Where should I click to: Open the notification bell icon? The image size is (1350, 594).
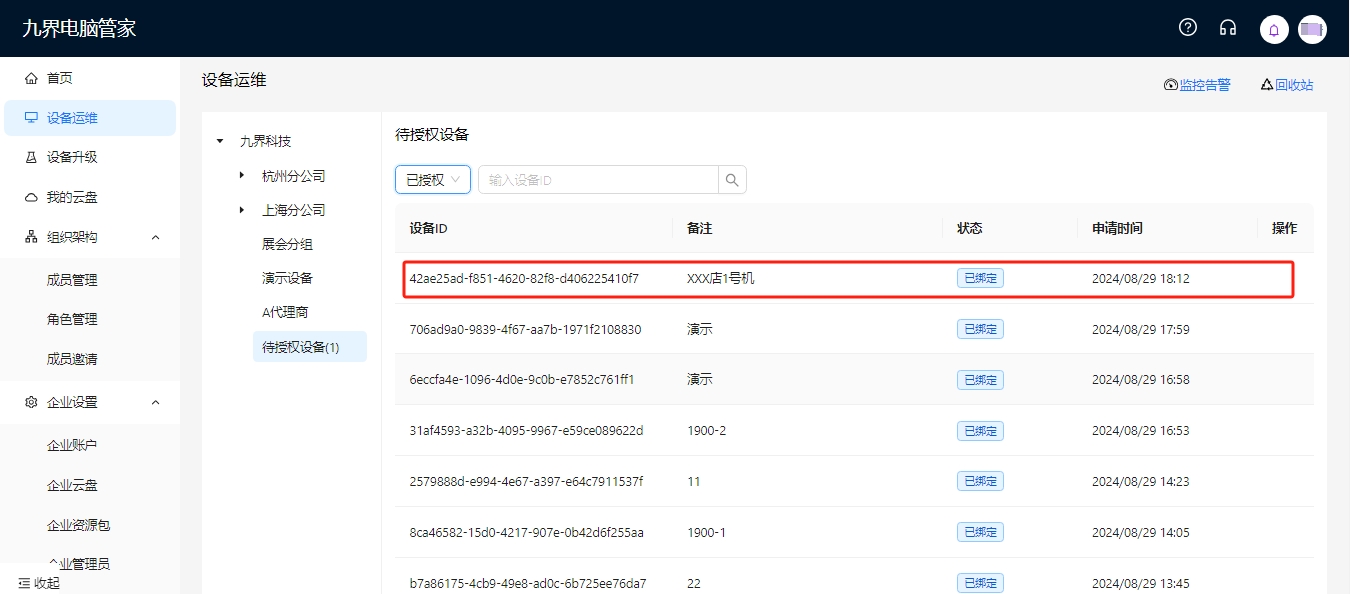click(1274, 29)
